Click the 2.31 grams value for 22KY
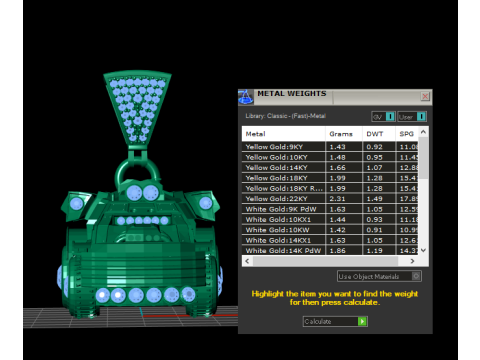The image size is (480, 360). [x=337, y=199]
